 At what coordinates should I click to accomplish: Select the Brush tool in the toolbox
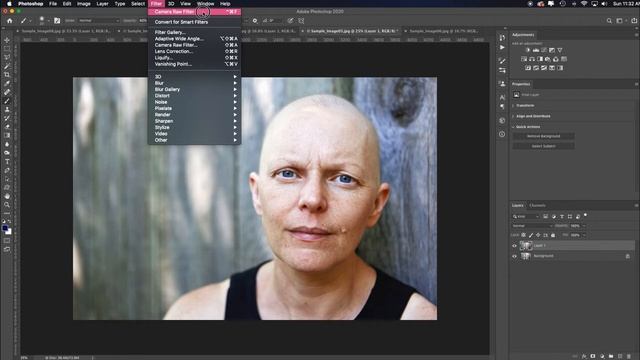(7, 101)
